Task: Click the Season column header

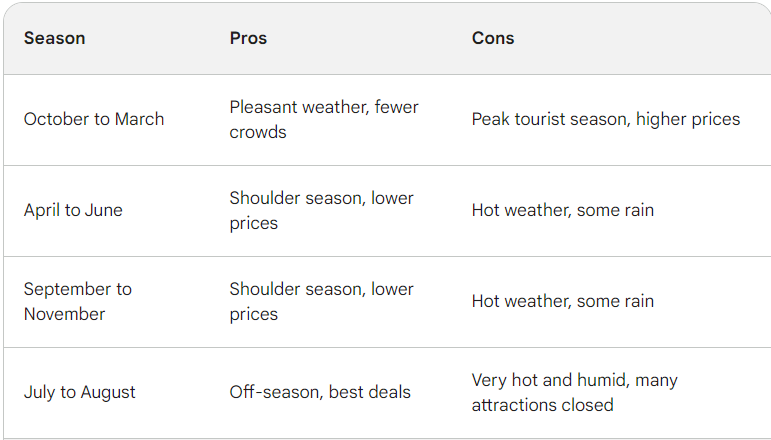Action: click(55, 38)
